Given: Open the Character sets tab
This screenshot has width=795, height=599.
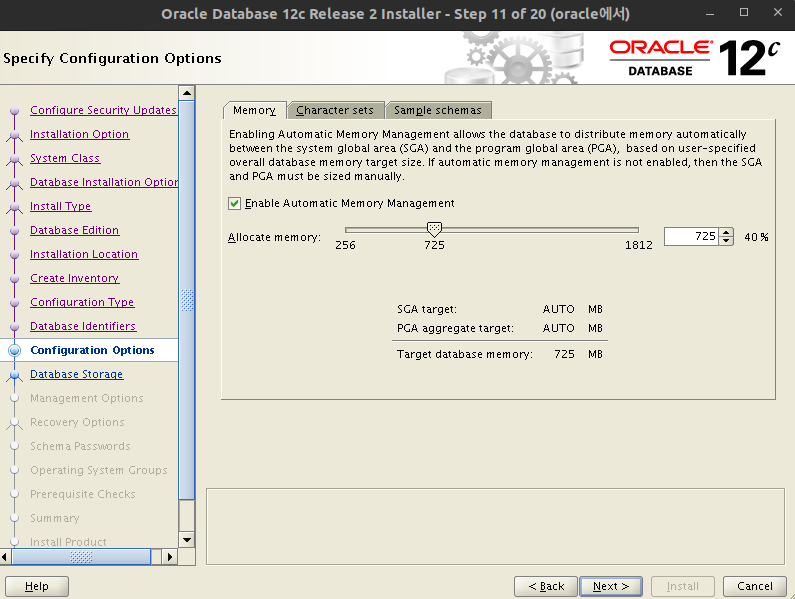Looking at the screenshot, I should (x=335, y=110).
